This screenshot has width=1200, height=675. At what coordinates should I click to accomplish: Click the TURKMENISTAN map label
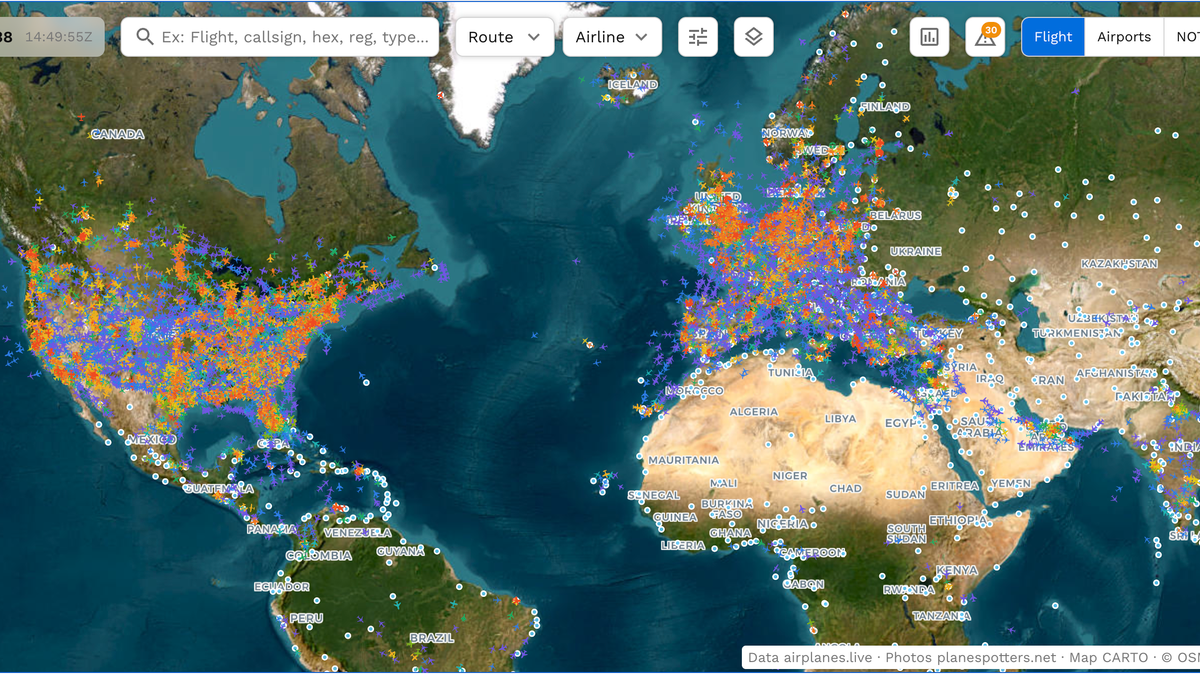pos(1078,333)
